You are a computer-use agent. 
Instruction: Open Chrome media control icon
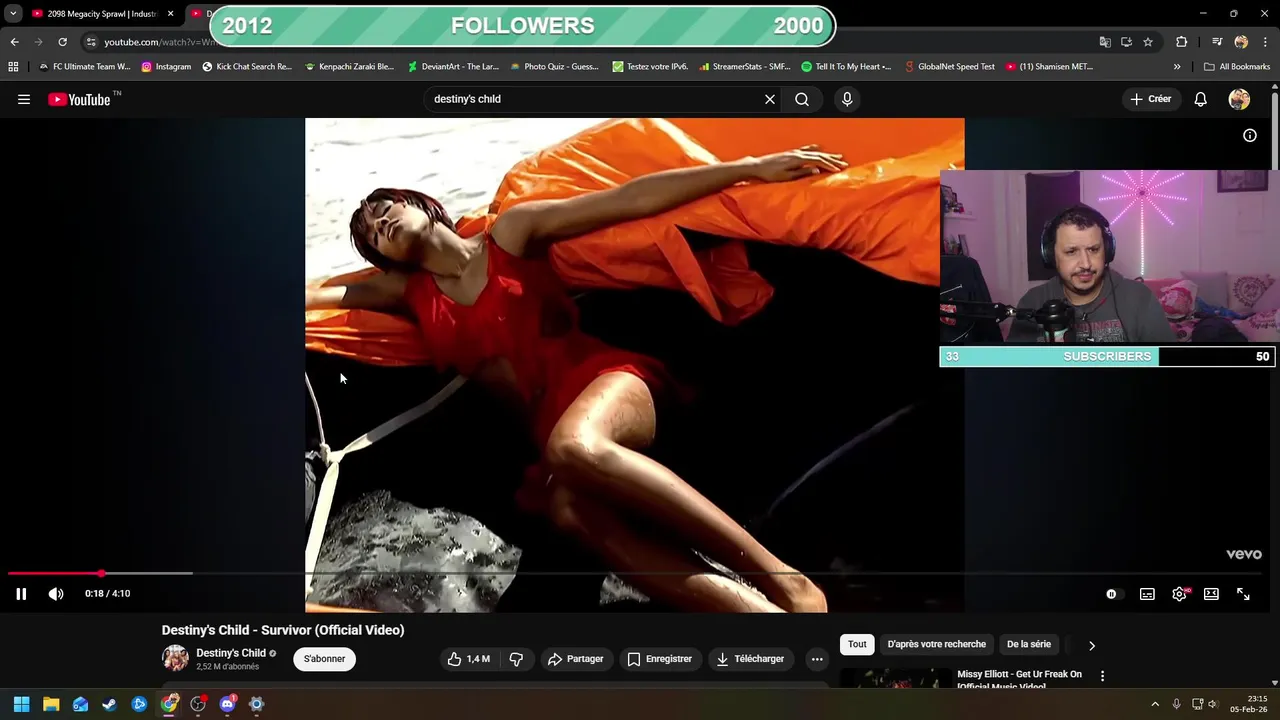[x=1217, y=42]
